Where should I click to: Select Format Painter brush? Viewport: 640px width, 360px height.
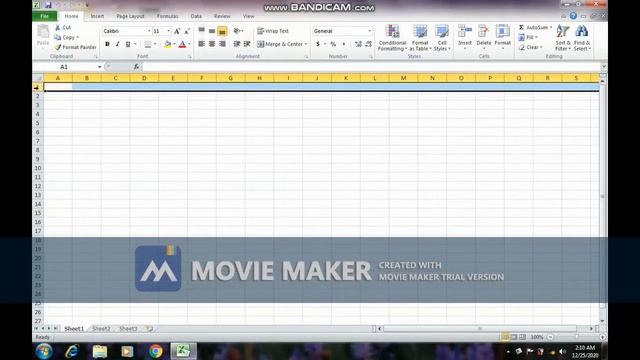point(58,47)
